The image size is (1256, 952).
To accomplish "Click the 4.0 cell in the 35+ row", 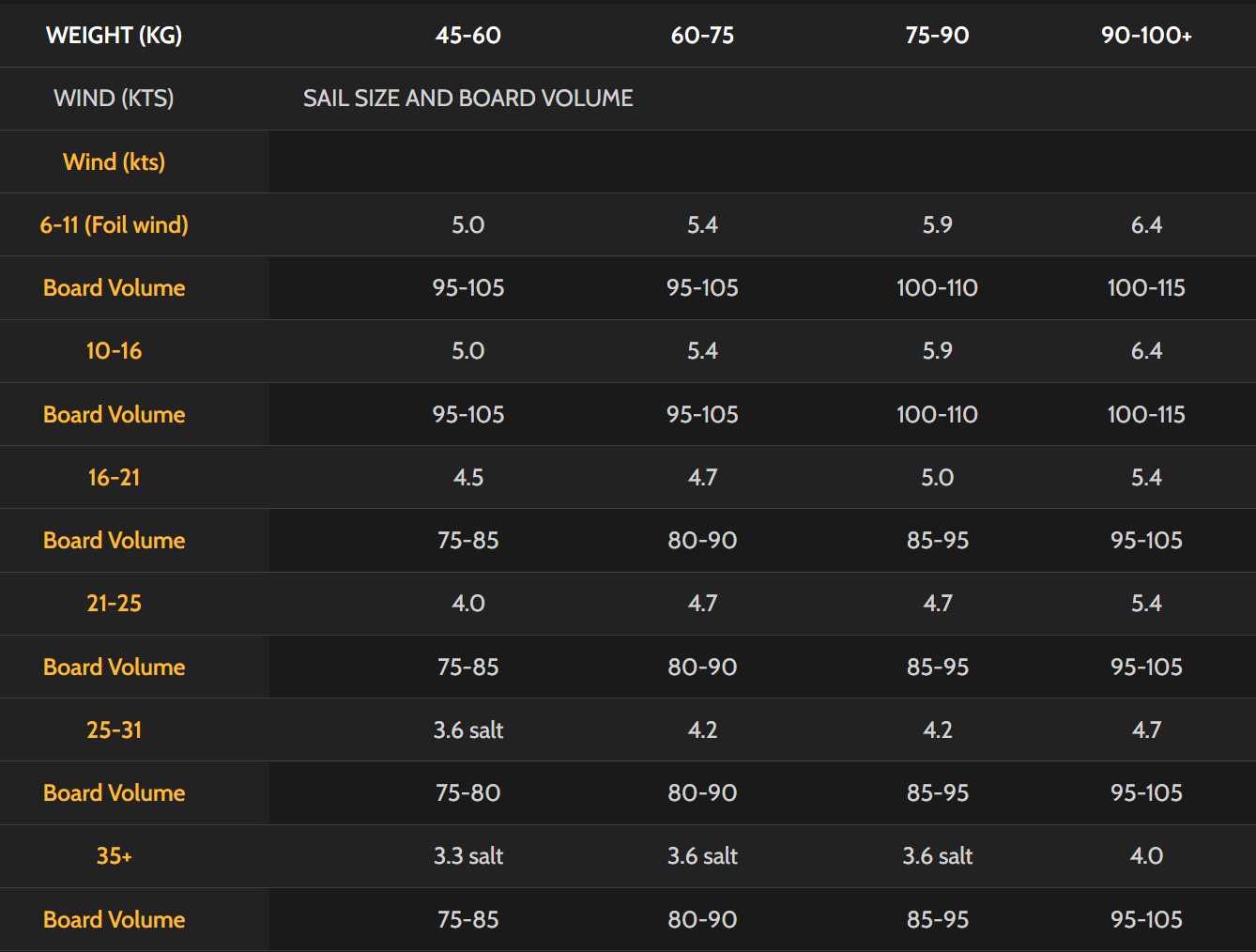I will click(1146, 856).
